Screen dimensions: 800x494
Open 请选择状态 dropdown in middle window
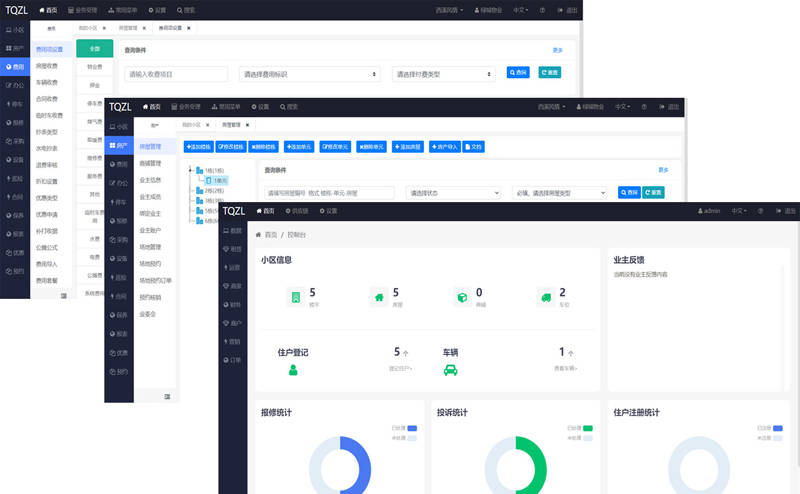[453, 193]
